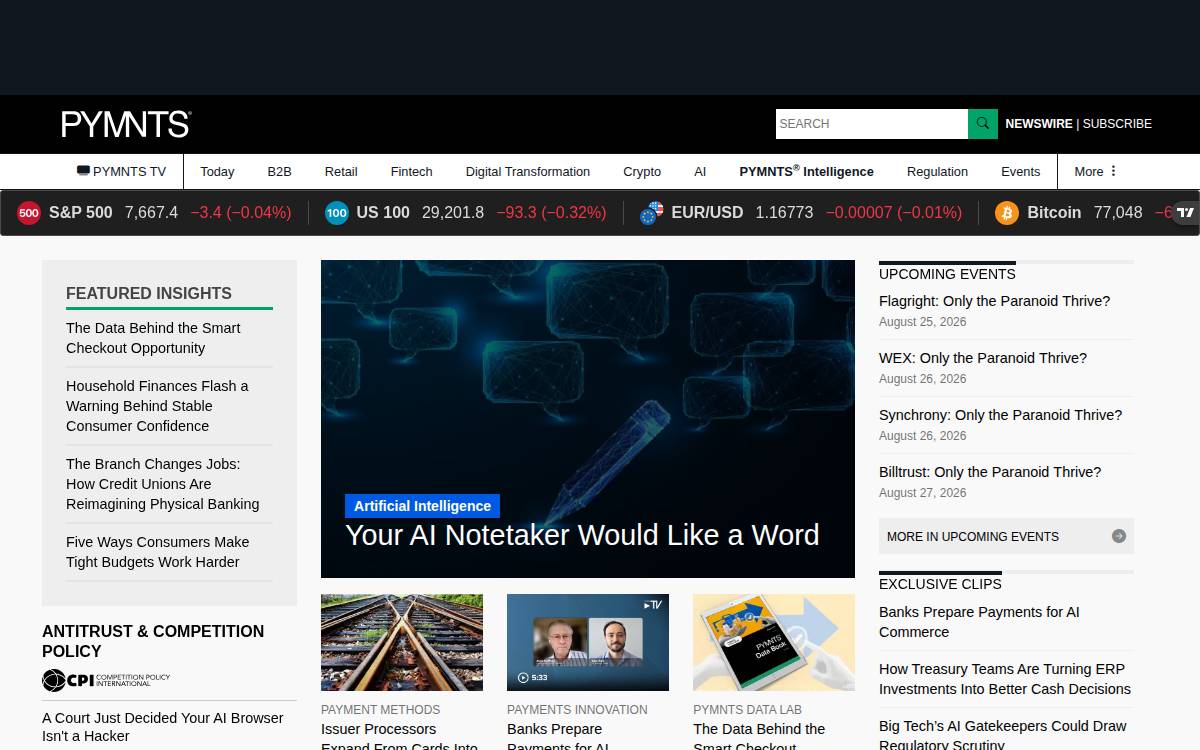Screen dimensions: 1200x750
Task: Click the UPCOMING EVENTS heading
Action: click(x=947, y=274)
